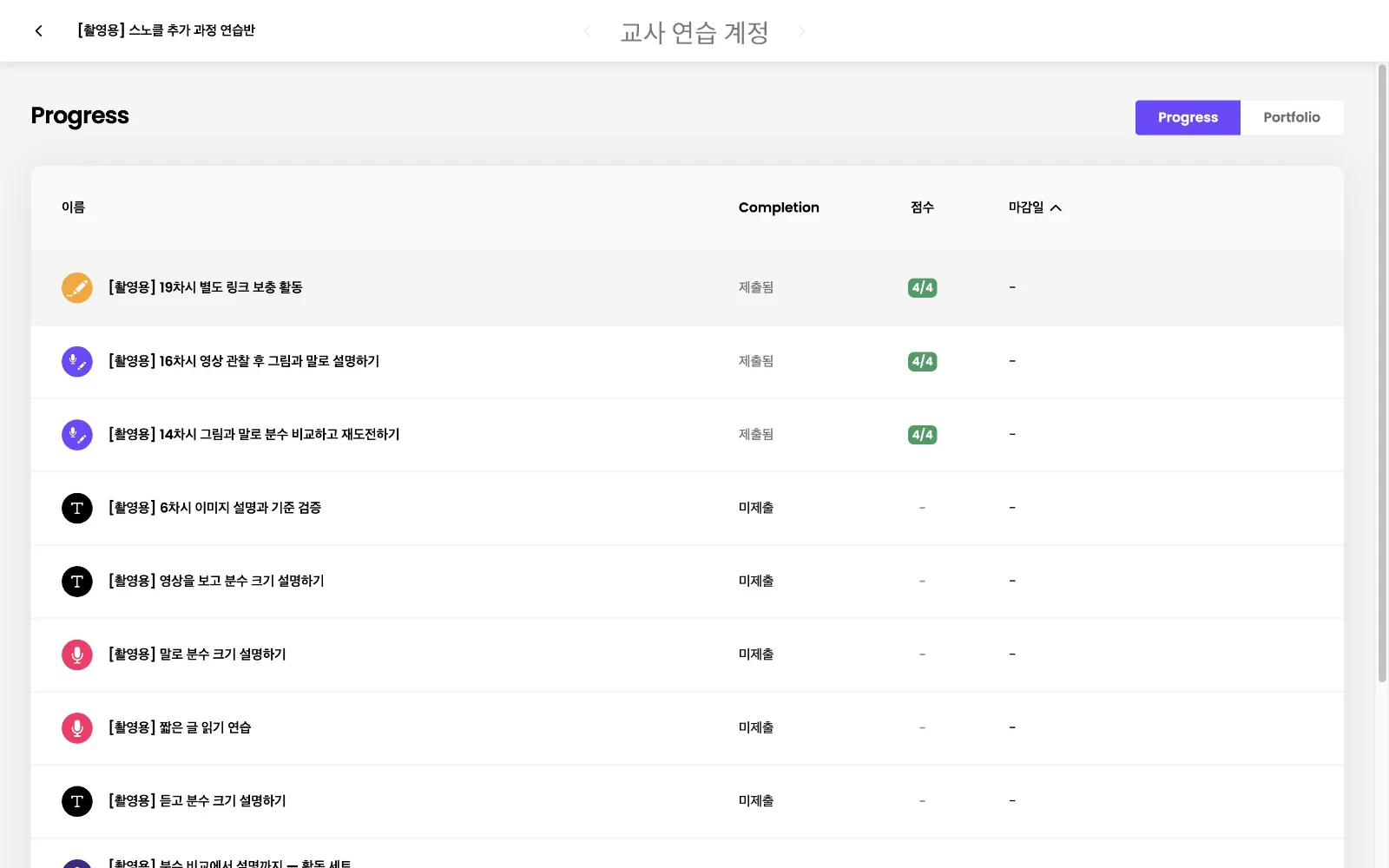The height and width of the screenshot is (868, 1389).
Task: Click T icon beside 듣고 분수 크기 설명하기
Action: click(x=77, y=801)
